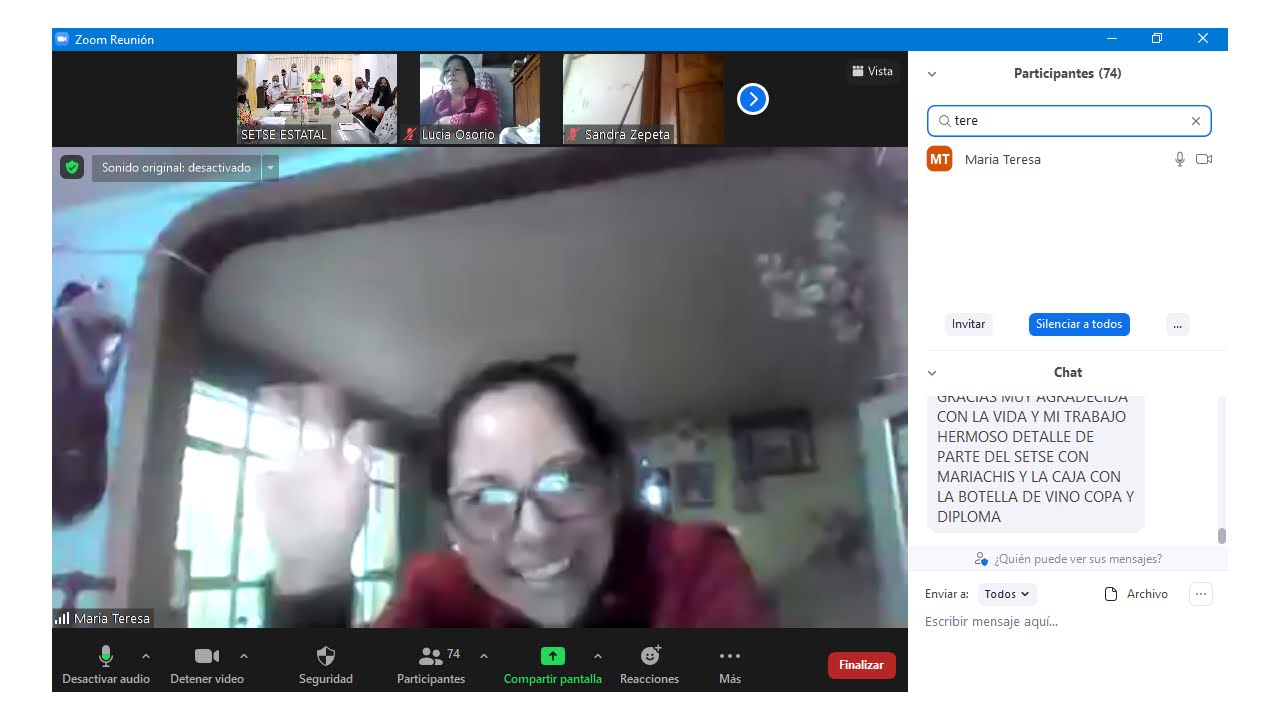
Task: Mute microphone with Desactivar audio
Action: pyautogui.click(x=106, y=656)
